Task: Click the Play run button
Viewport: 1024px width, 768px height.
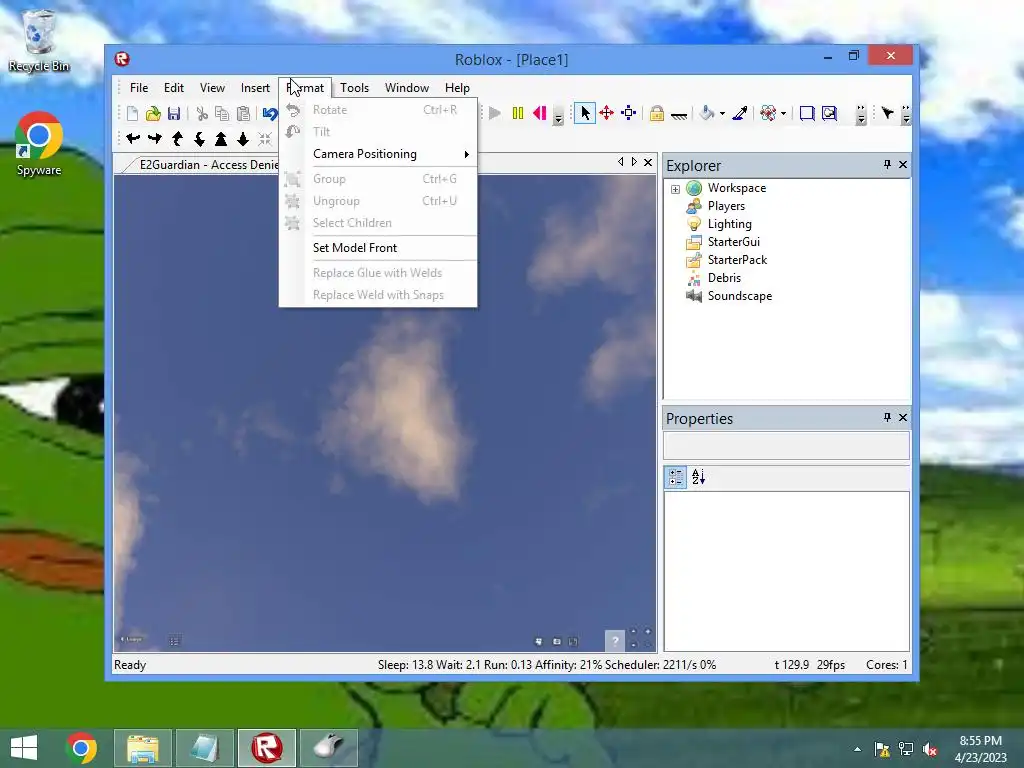Action: tap(495, 114)
